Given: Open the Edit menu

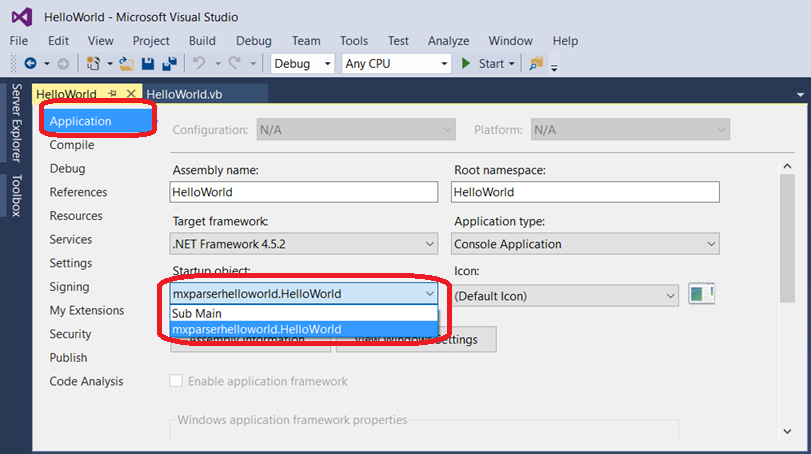Looking at the screenshot, I should click(x=58, y=41).
